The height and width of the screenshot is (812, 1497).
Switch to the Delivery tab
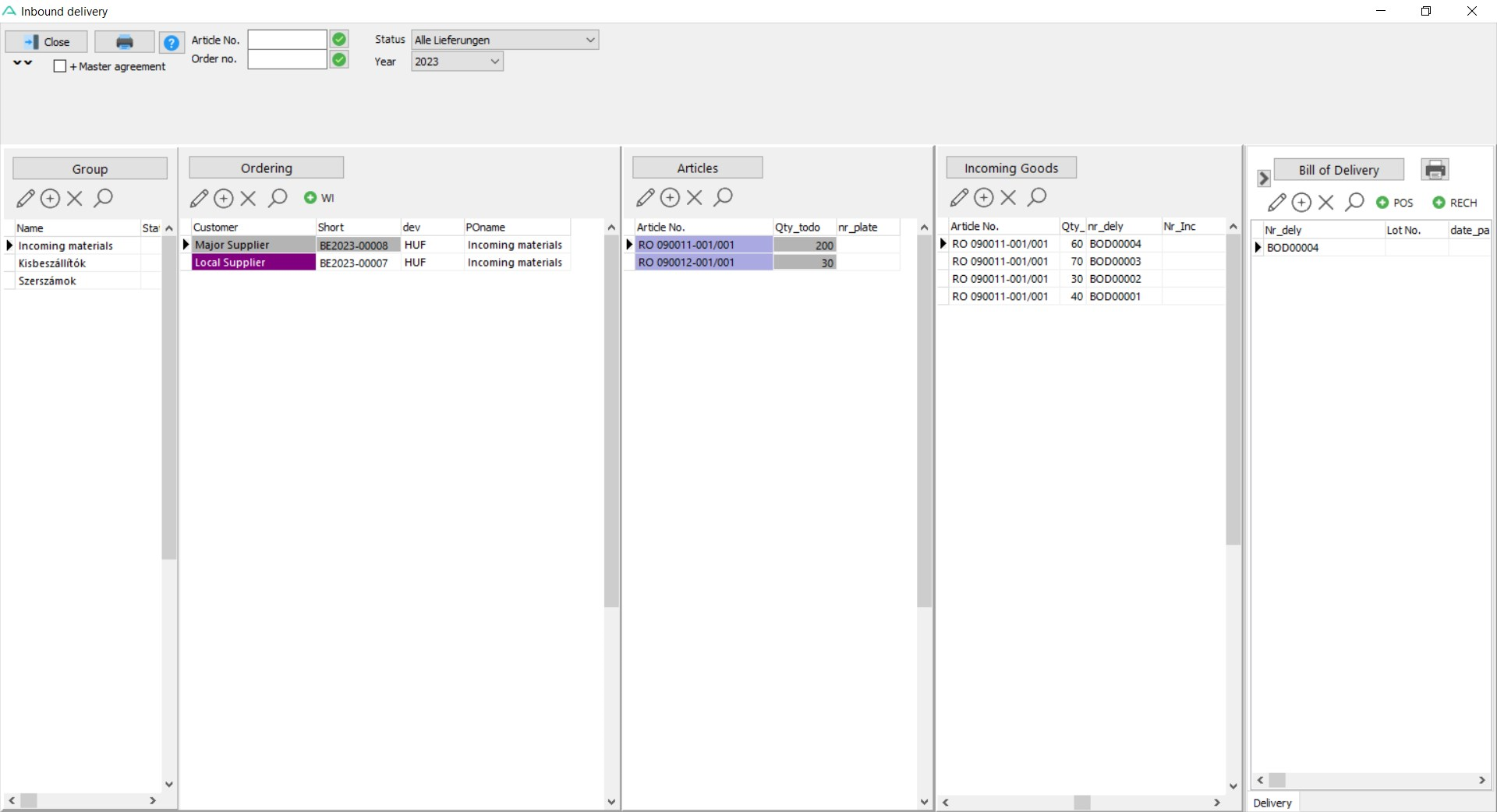point(1272,803)
